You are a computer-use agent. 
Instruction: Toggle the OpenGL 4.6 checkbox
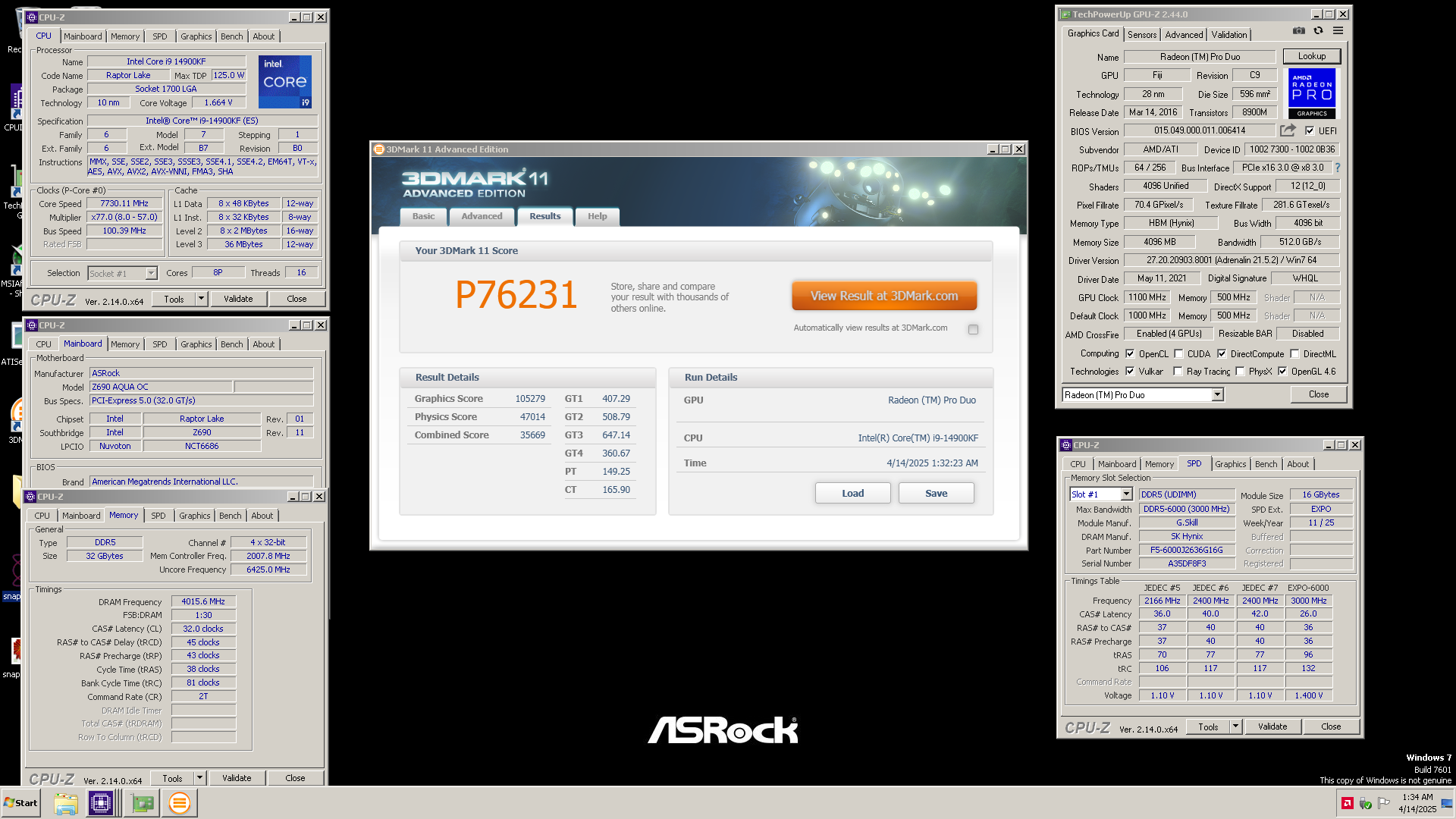1282,371
